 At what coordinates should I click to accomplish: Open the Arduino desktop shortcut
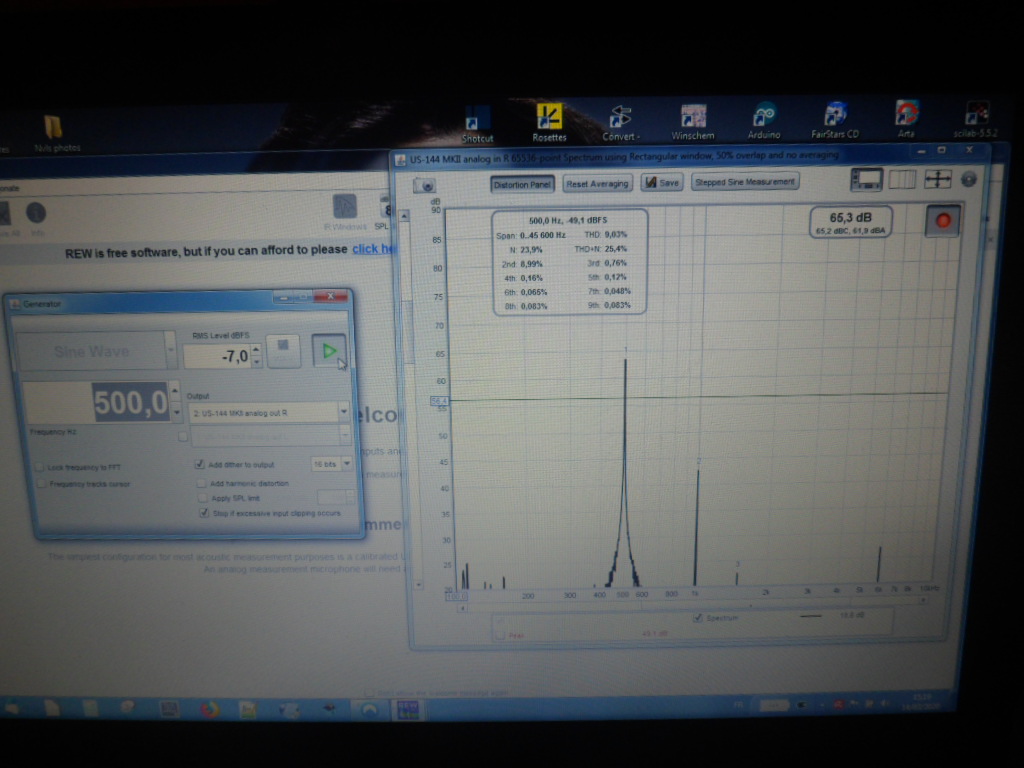[763, 120]
